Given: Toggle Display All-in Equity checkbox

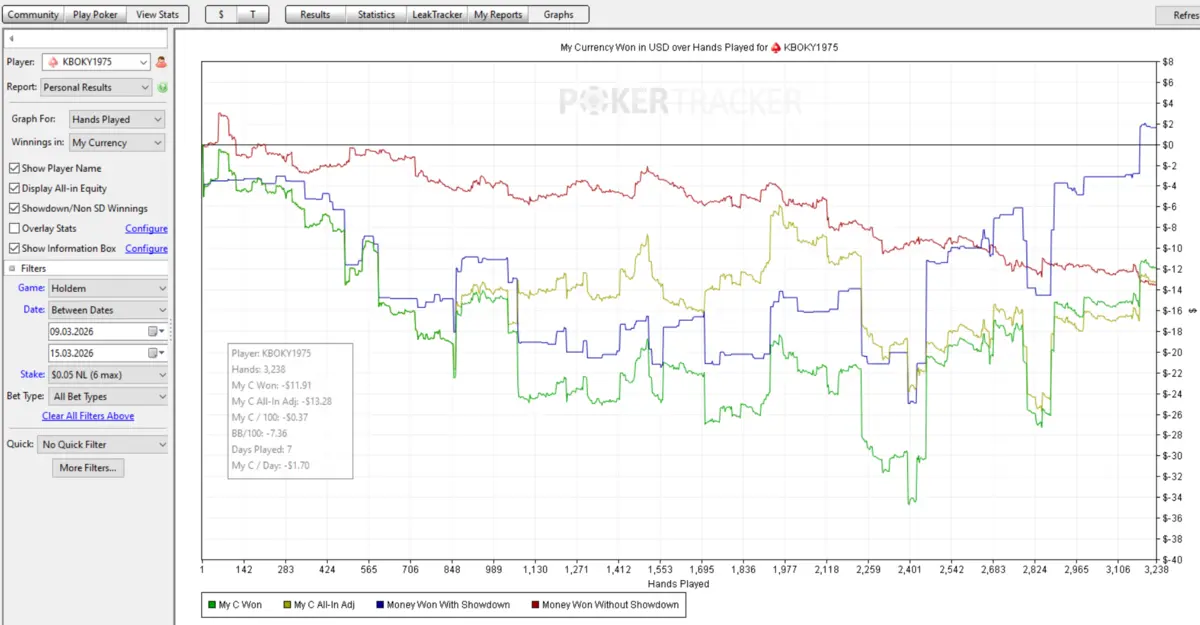Looking at the screenshot, I should pos(14,188).
